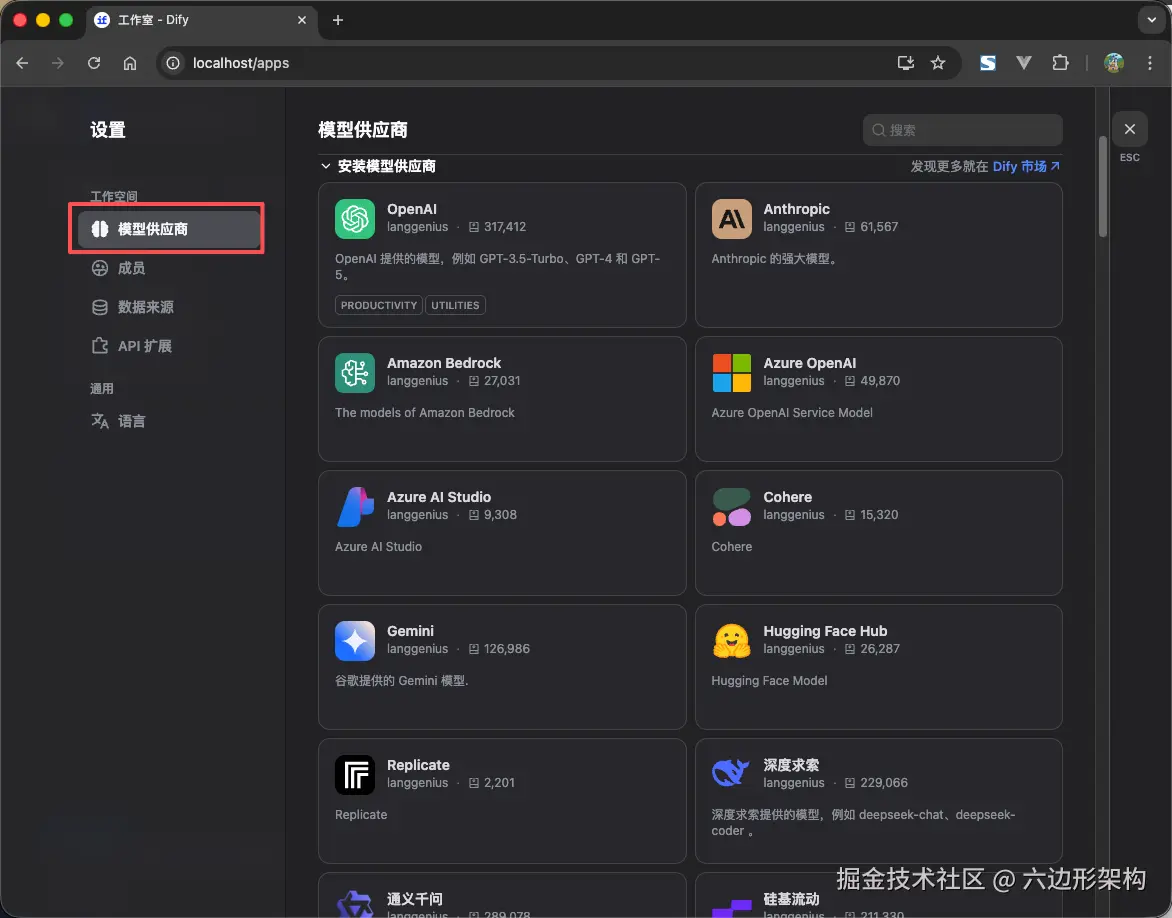
Task: Click the Cohere logo icon
Action: pos(731,507)
